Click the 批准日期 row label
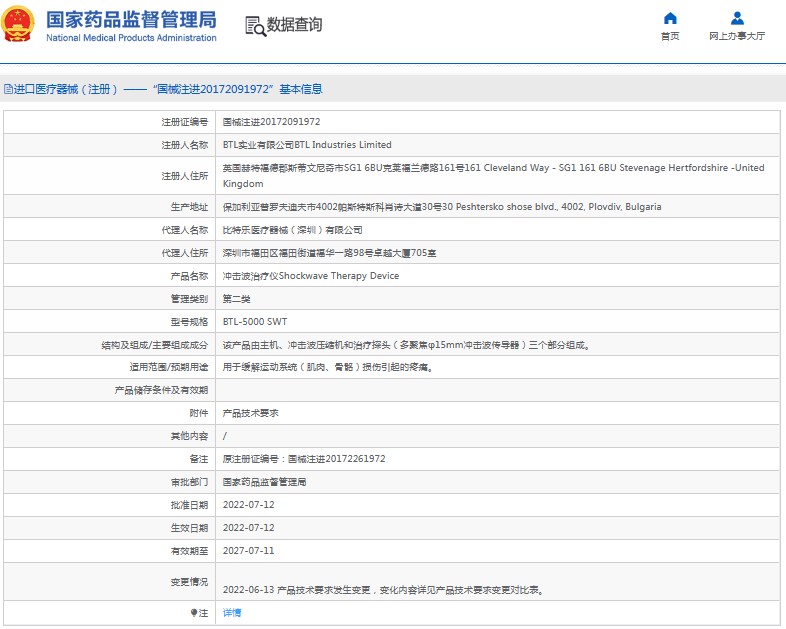 point(189,505)
